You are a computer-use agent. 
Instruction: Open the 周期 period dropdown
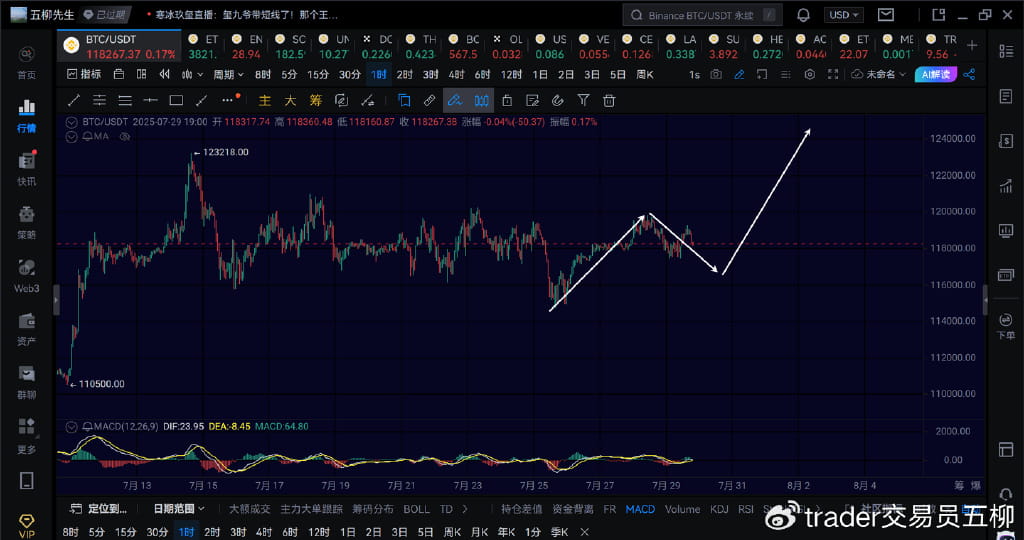[228, 74]
